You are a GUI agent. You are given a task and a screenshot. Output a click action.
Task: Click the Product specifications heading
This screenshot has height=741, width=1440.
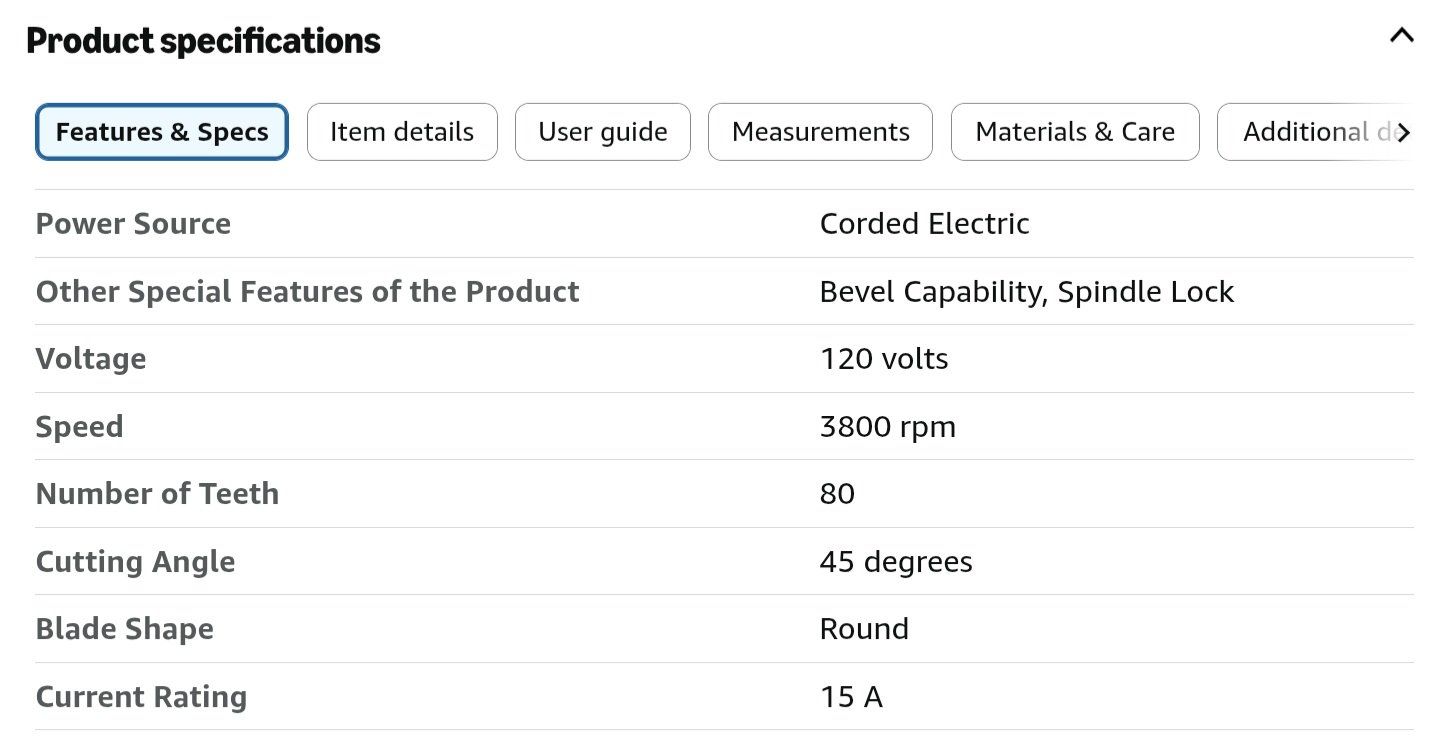click(203, 41)
